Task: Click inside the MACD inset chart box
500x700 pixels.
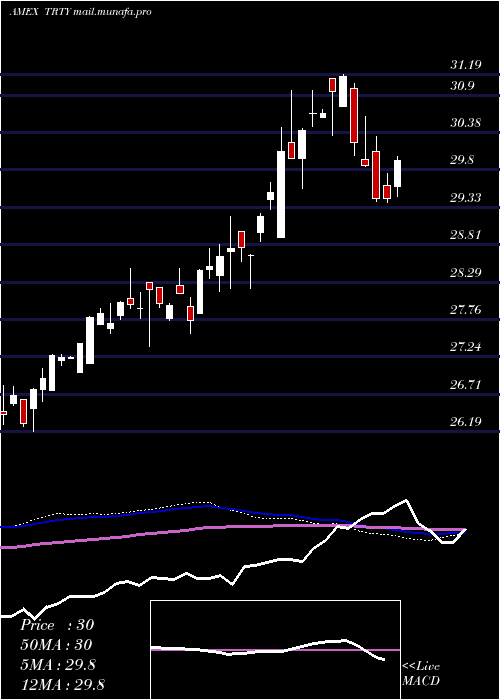Action: 275,650
